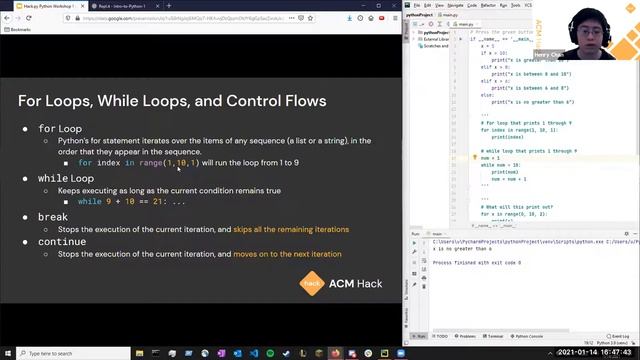
Task: Click the pin tab icon in Run panel
Action: click(414, 284)
